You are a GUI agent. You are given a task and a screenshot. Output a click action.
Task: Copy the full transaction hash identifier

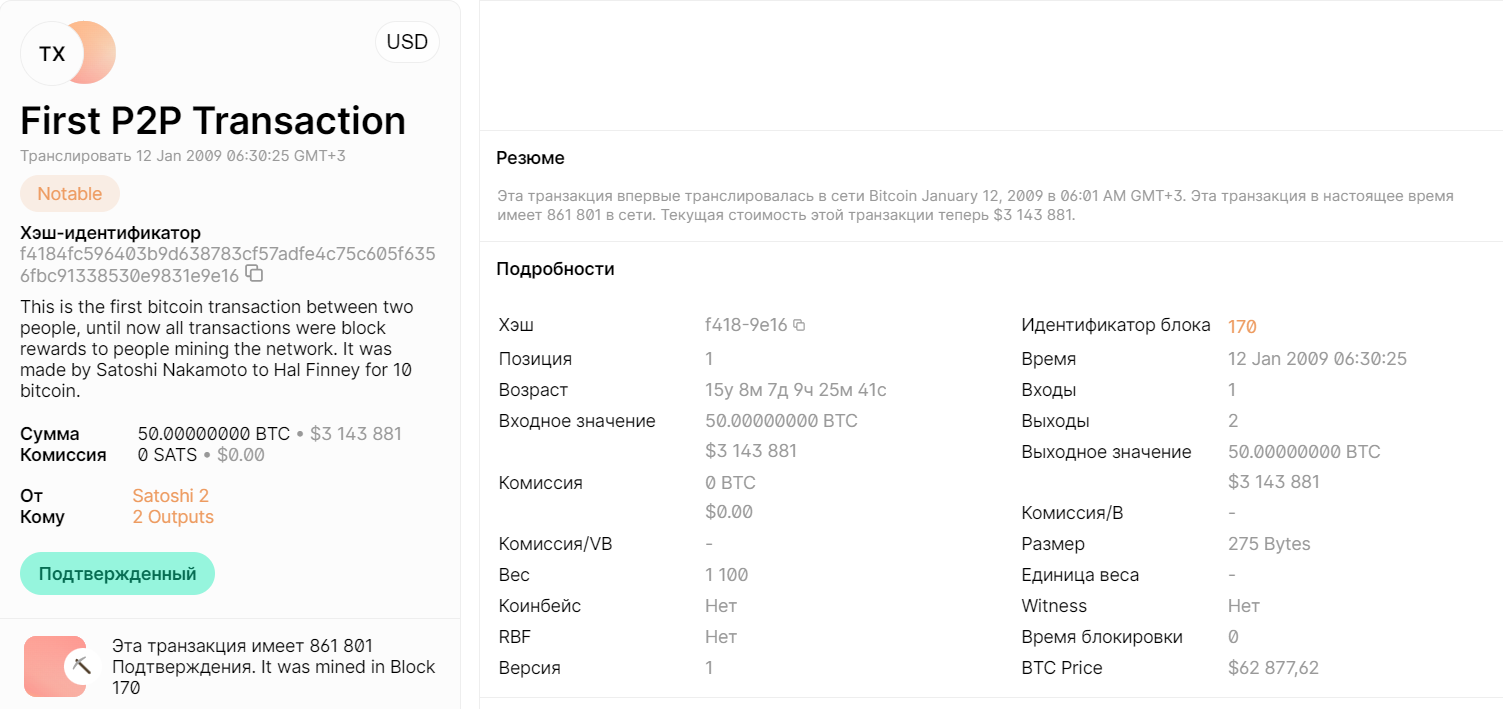pyautogui.click(x=254, y=274)
